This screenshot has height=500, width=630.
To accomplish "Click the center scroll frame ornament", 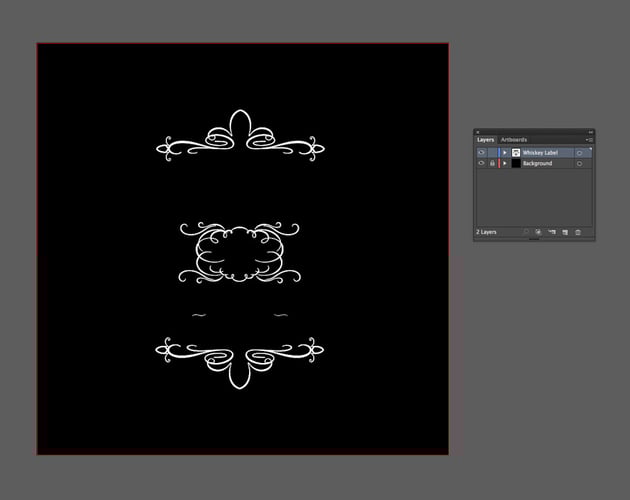I will click(x=239, y=252).
